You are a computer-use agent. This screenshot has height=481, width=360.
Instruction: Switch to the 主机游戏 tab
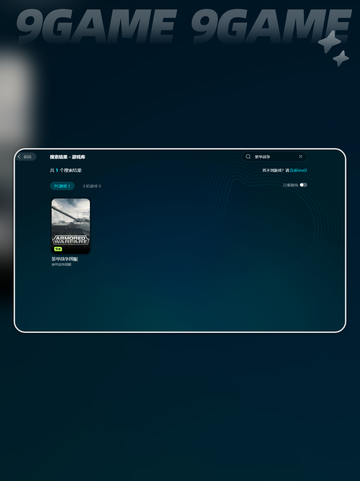coord(92,186)
